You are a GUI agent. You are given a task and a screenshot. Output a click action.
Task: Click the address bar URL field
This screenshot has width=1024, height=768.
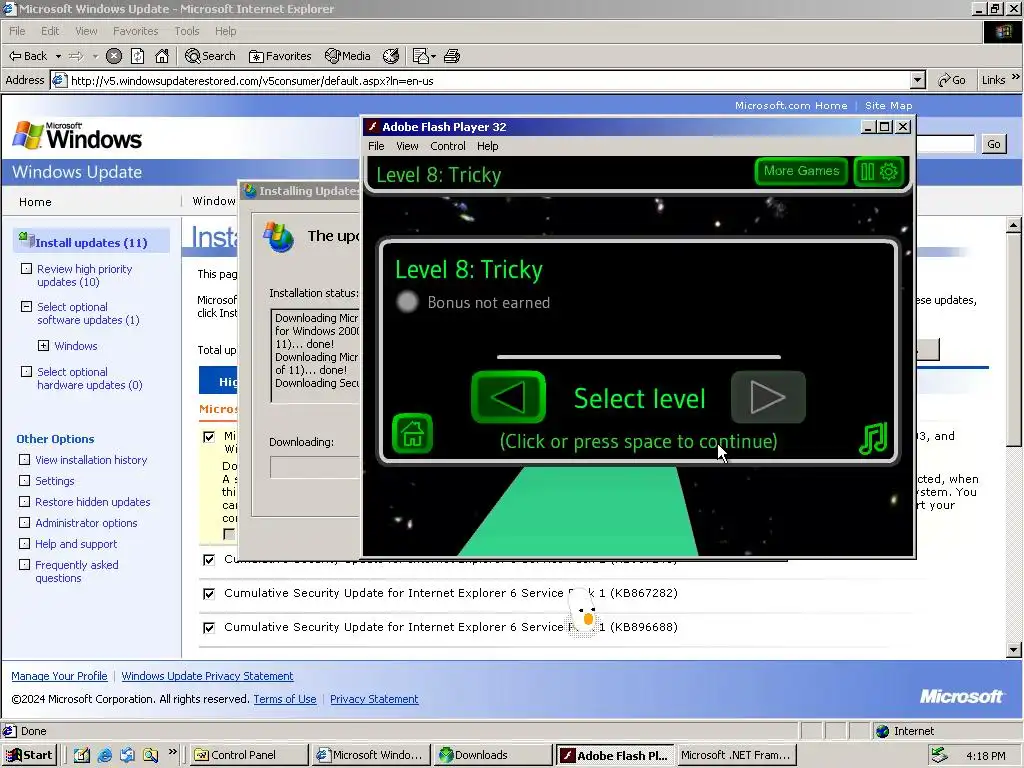tap(481, 80)
